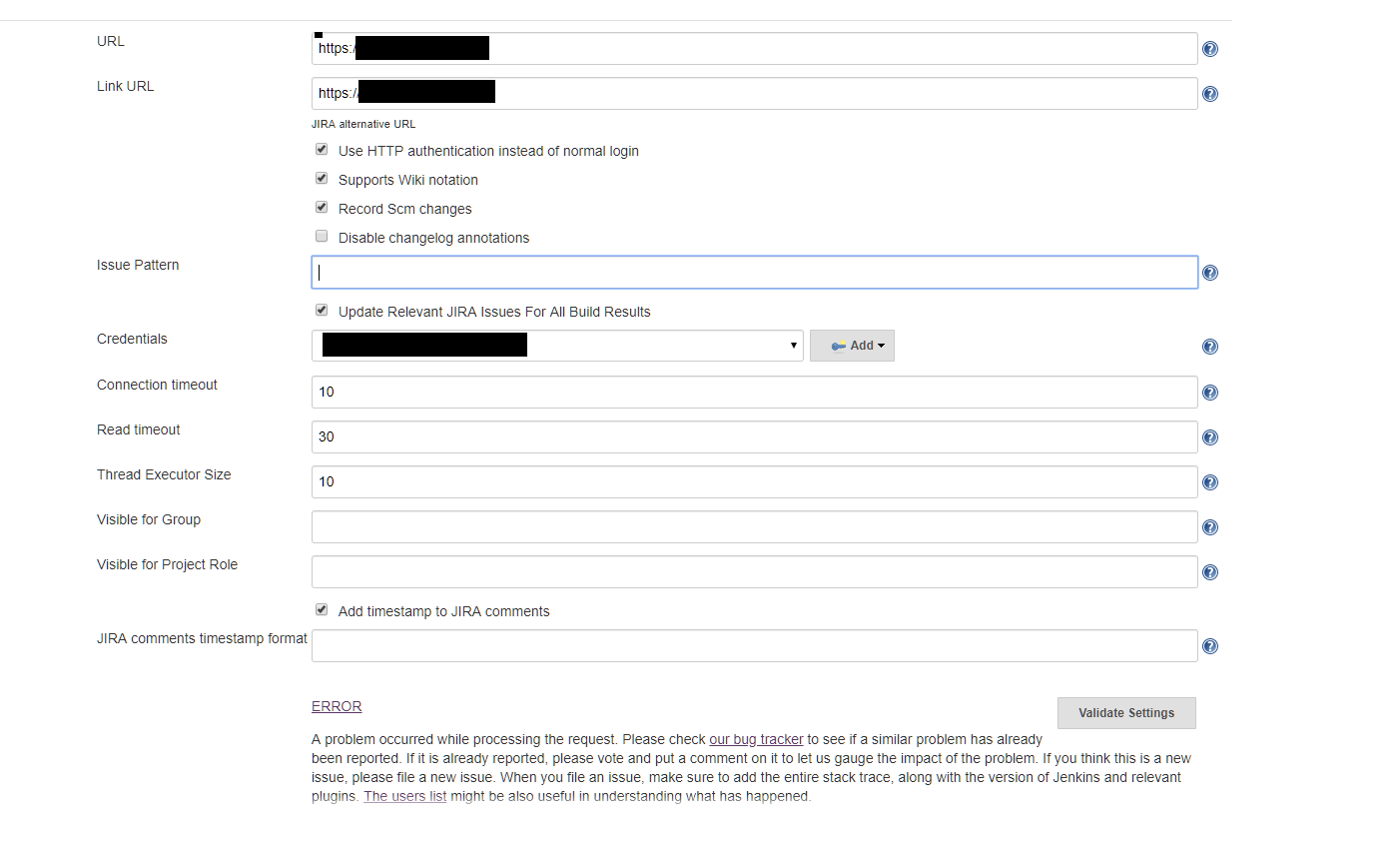Enable Disable changelog annotations checkbox
1400x847 pixels.
click(x=322, y=237)
